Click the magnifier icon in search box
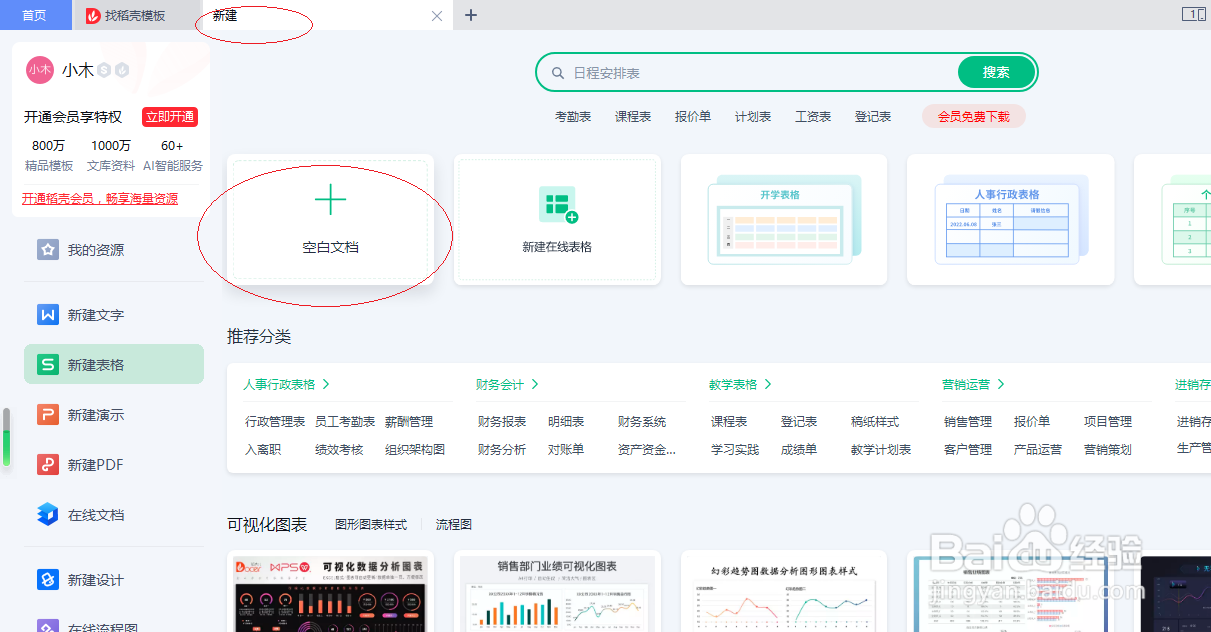The width and height of the screenshot is (1211, 632). tap(557, 73)
